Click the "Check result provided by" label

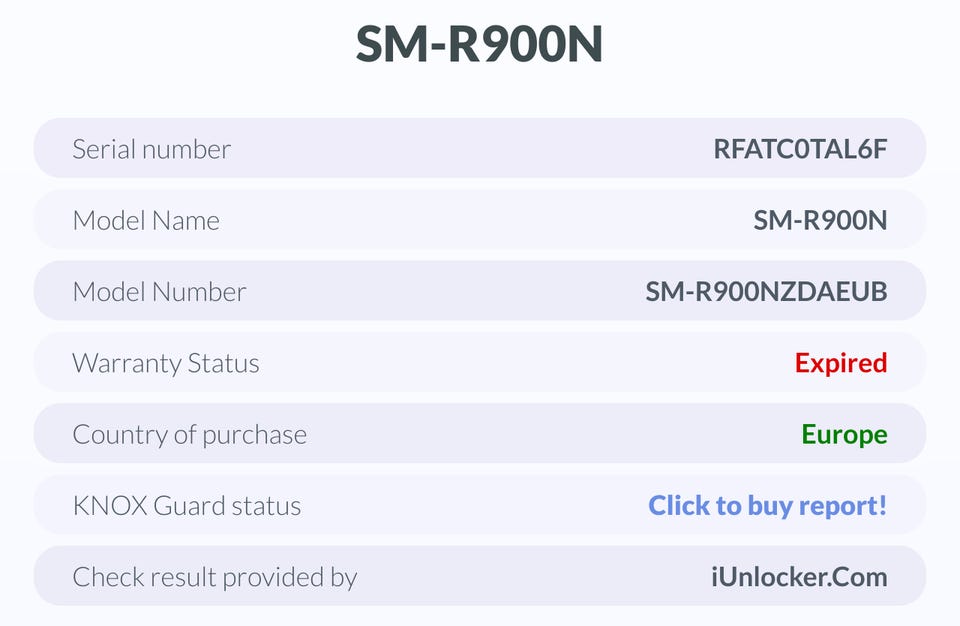coord(215,576)
